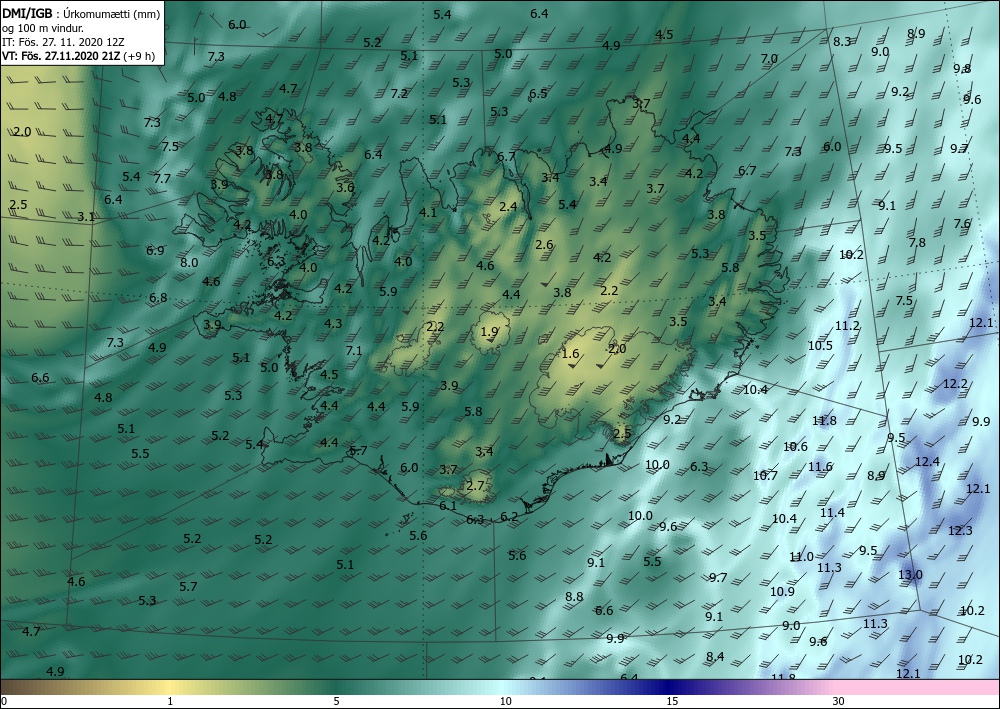1000x709 pixels.
Task: Click the '8.8' value on the map
Action: click(574, 597)
